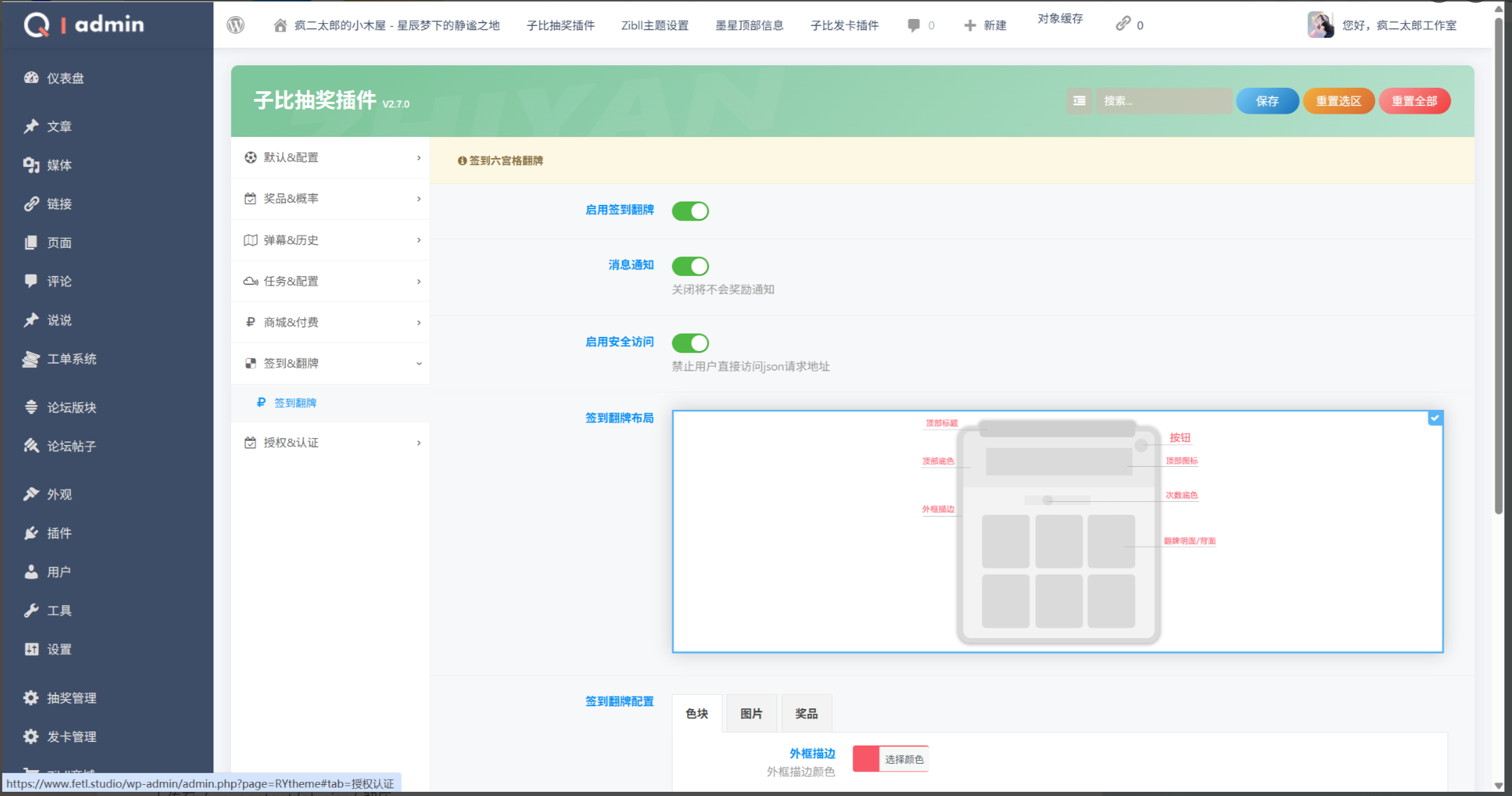
Task: Click the 用户 user icon
Action: click(32, 571)
